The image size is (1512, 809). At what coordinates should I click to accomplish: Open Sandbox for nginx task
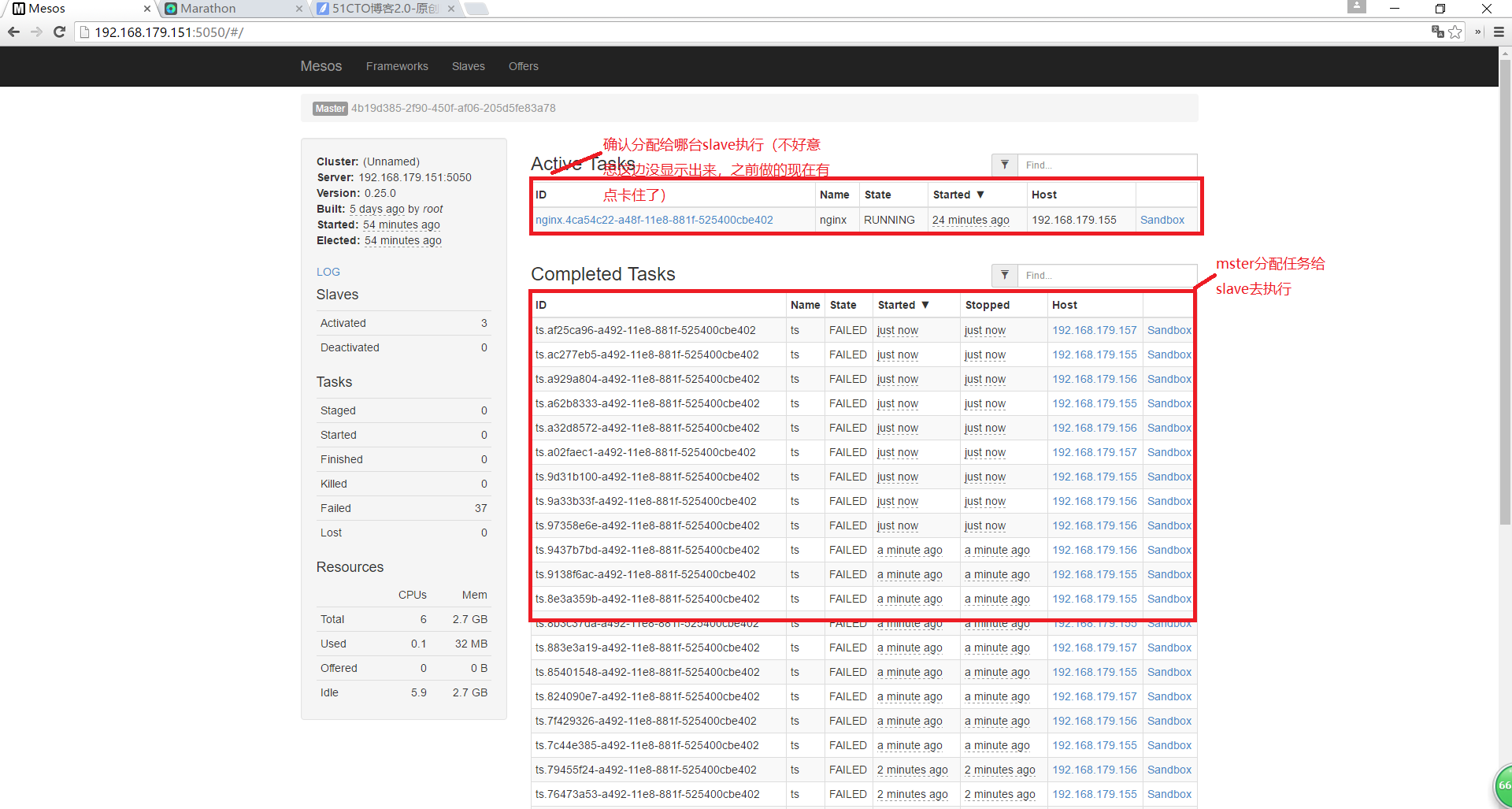[1162, 220]
